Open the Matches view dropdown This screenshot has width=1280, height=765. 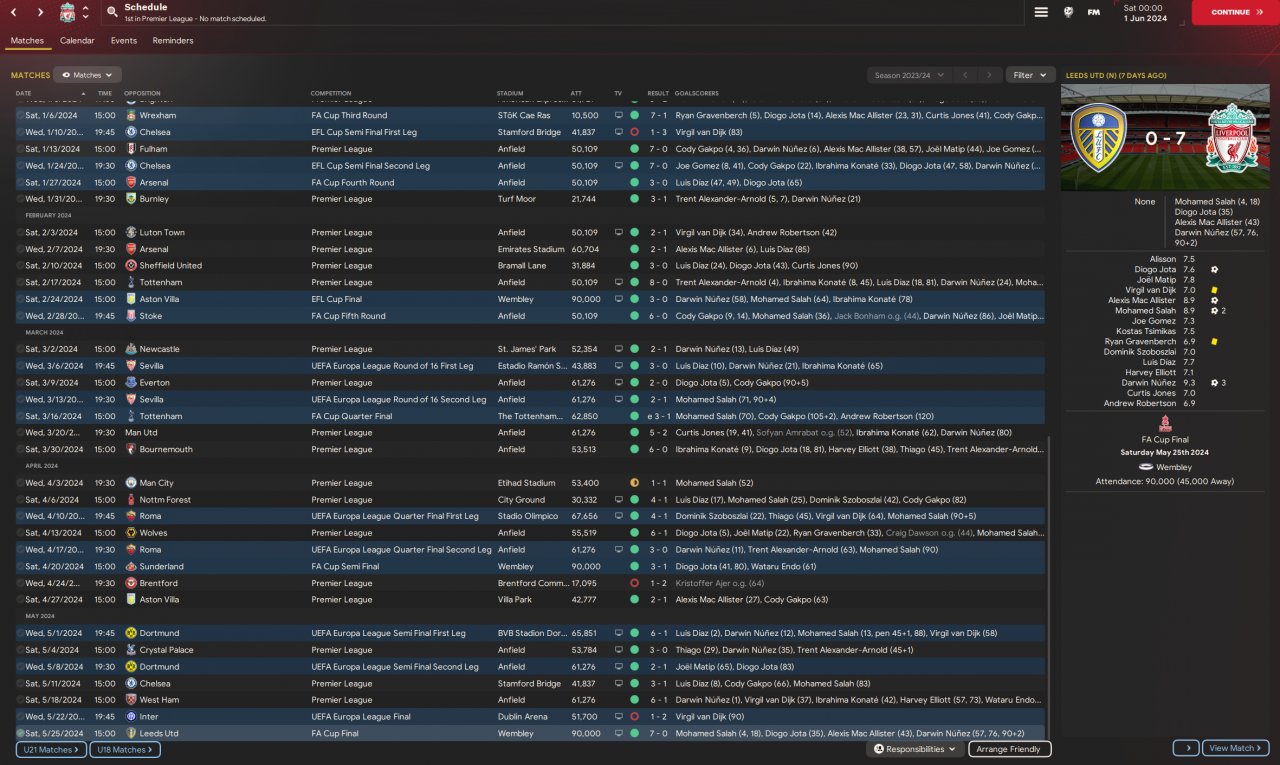87,75
